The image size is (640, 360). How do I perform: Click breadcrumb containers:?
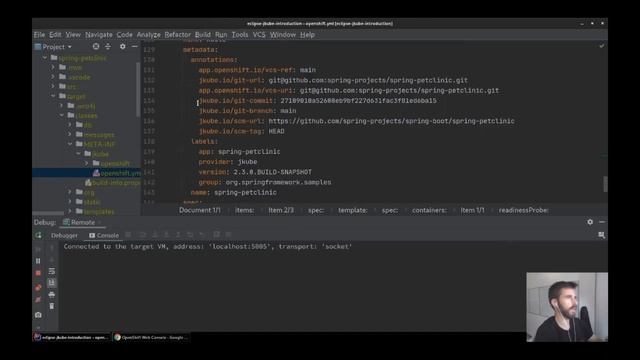429,210
